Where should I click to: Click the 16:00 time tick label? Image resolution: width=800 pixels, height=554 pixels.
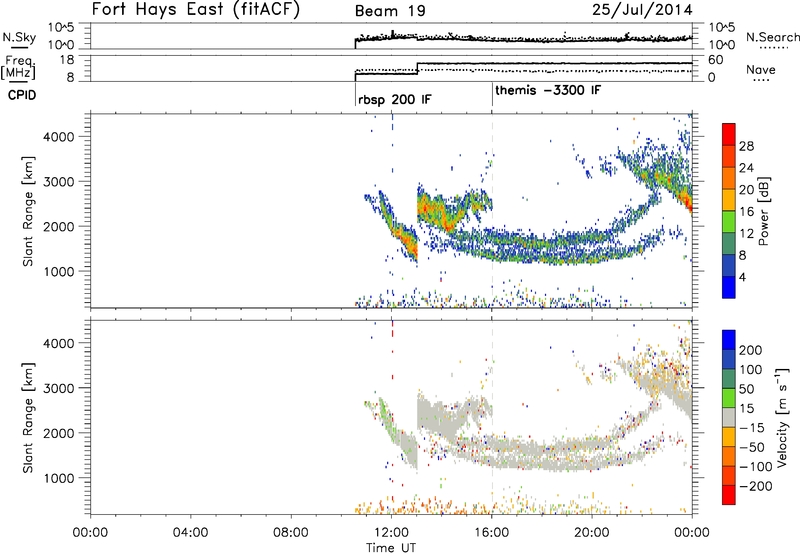[x=491, y=533]
